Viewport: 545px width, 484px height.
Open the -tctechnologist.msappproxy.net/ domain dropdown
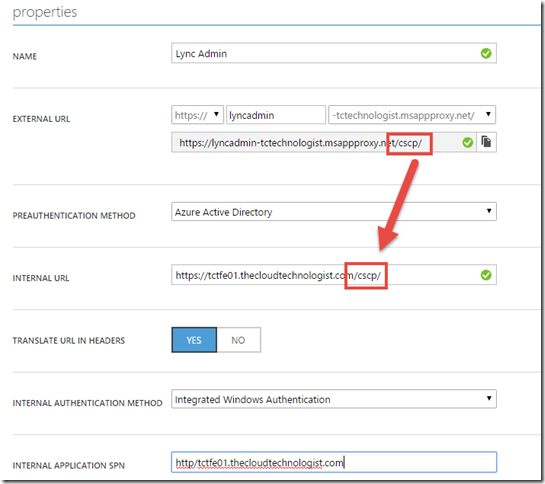tap(412, 115)
